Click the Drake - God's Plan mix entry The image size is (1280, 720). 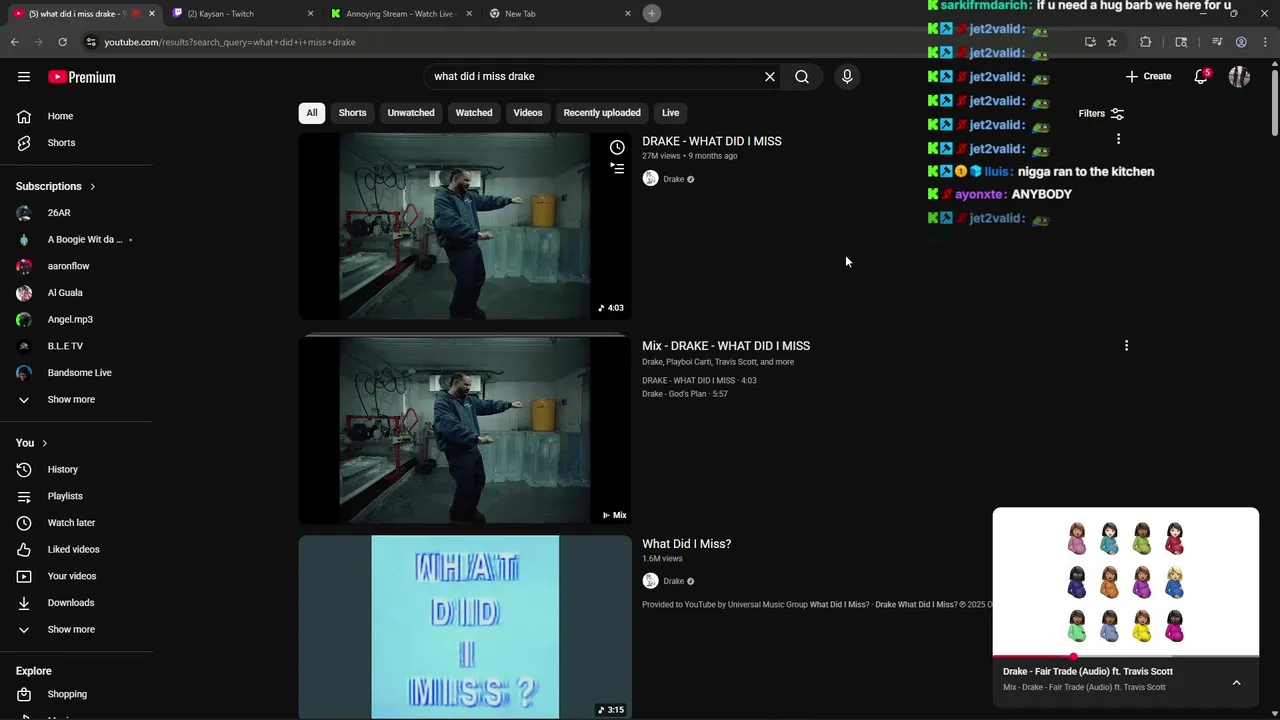click(685, 394)
